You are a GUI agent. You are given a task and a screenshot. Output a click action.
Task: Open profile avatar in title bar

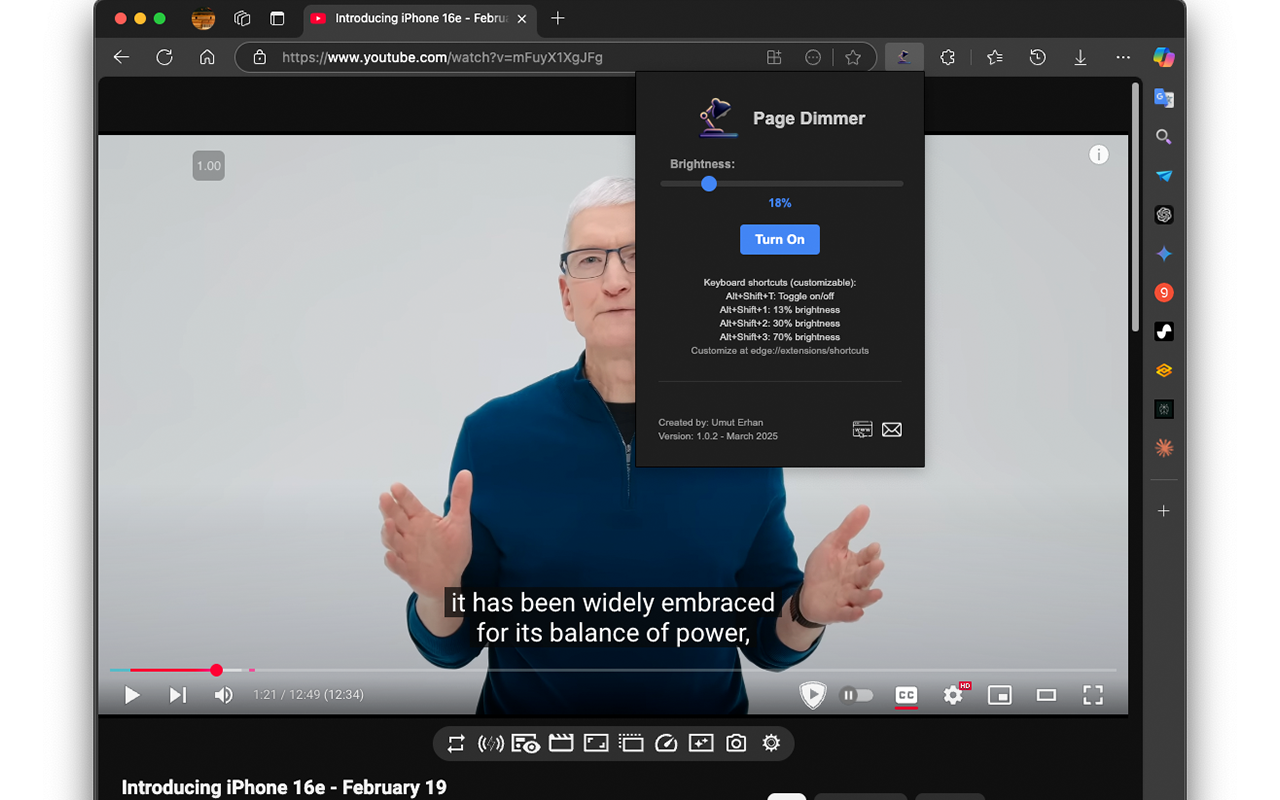coord(203,18)
